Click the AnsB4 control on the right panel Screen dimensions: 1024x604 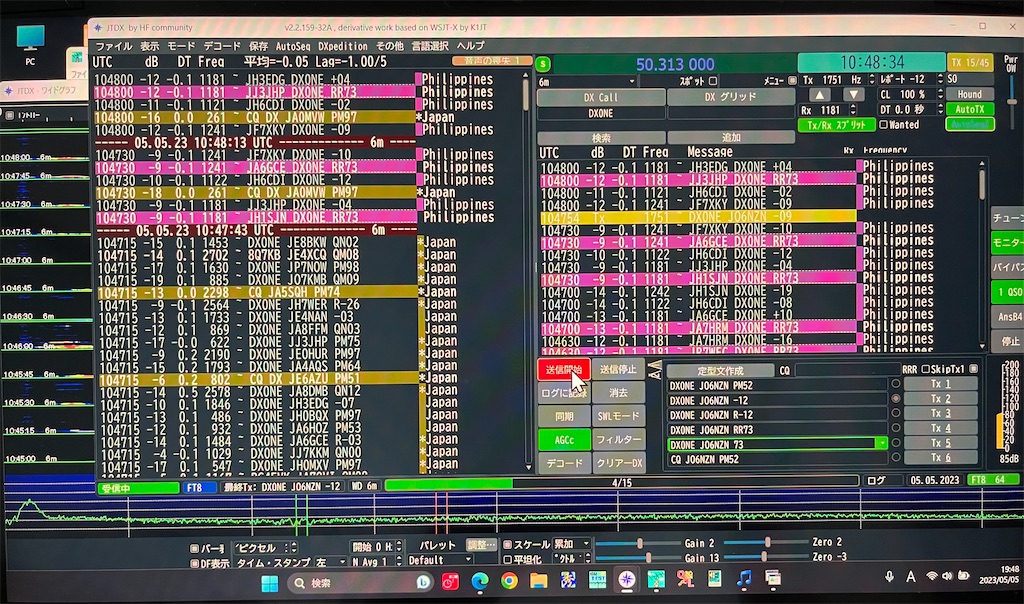tap(1009, 314)
